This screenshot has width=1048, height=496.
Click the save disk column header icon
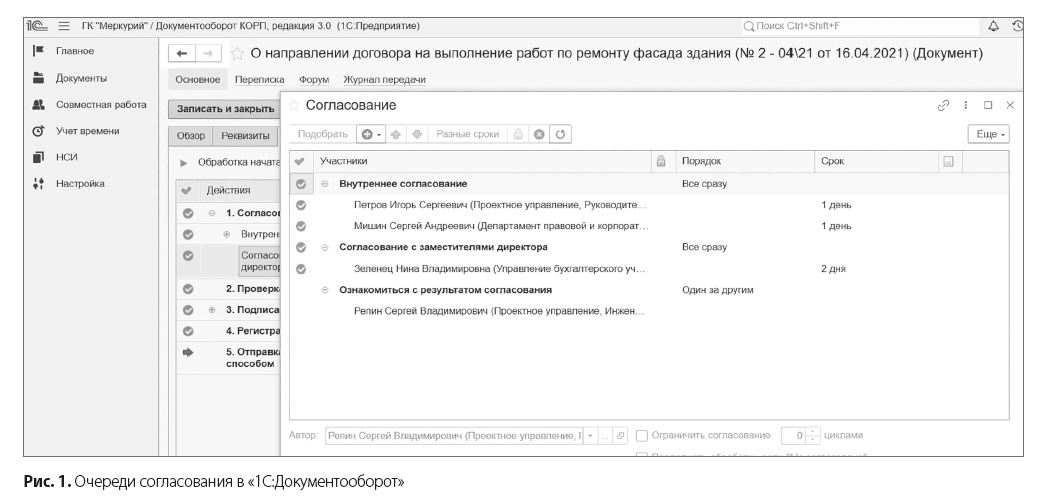[x=948, y=161]
